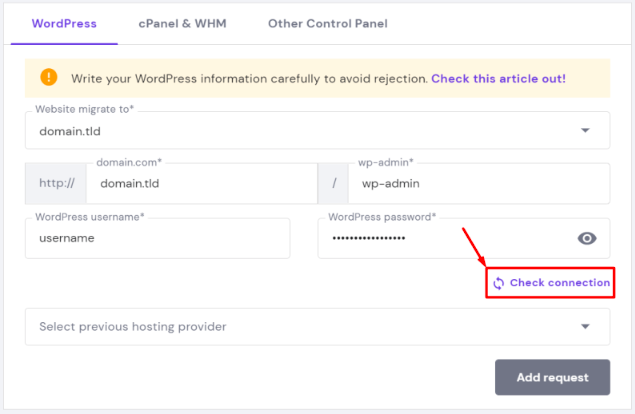Image resolution: width=635 pixels, height=414 pixels.
Task: Click the refresh icon beside Check connection
Action: click(499, 283)
